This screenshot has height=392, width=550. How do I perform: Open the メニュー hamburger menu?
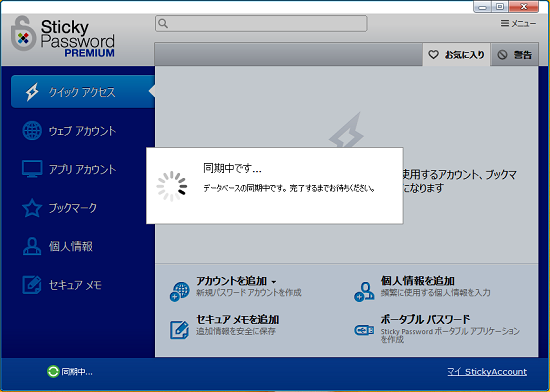[x=518, y=23]
